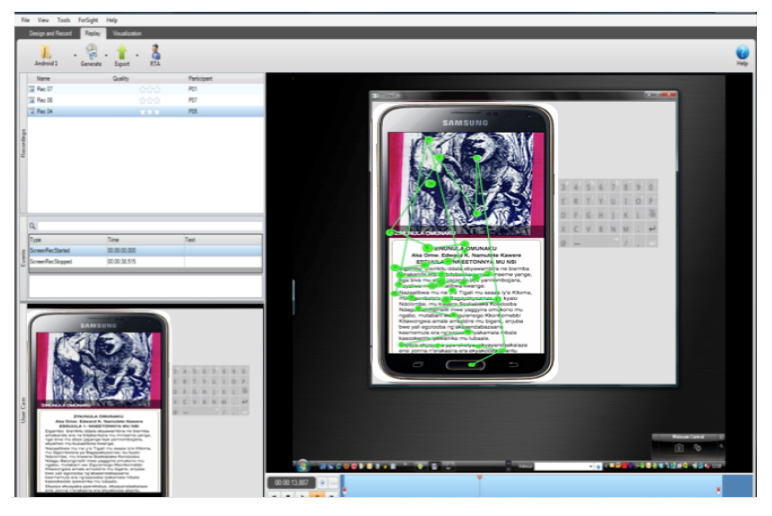Open the Tools menu

[64, 20]
